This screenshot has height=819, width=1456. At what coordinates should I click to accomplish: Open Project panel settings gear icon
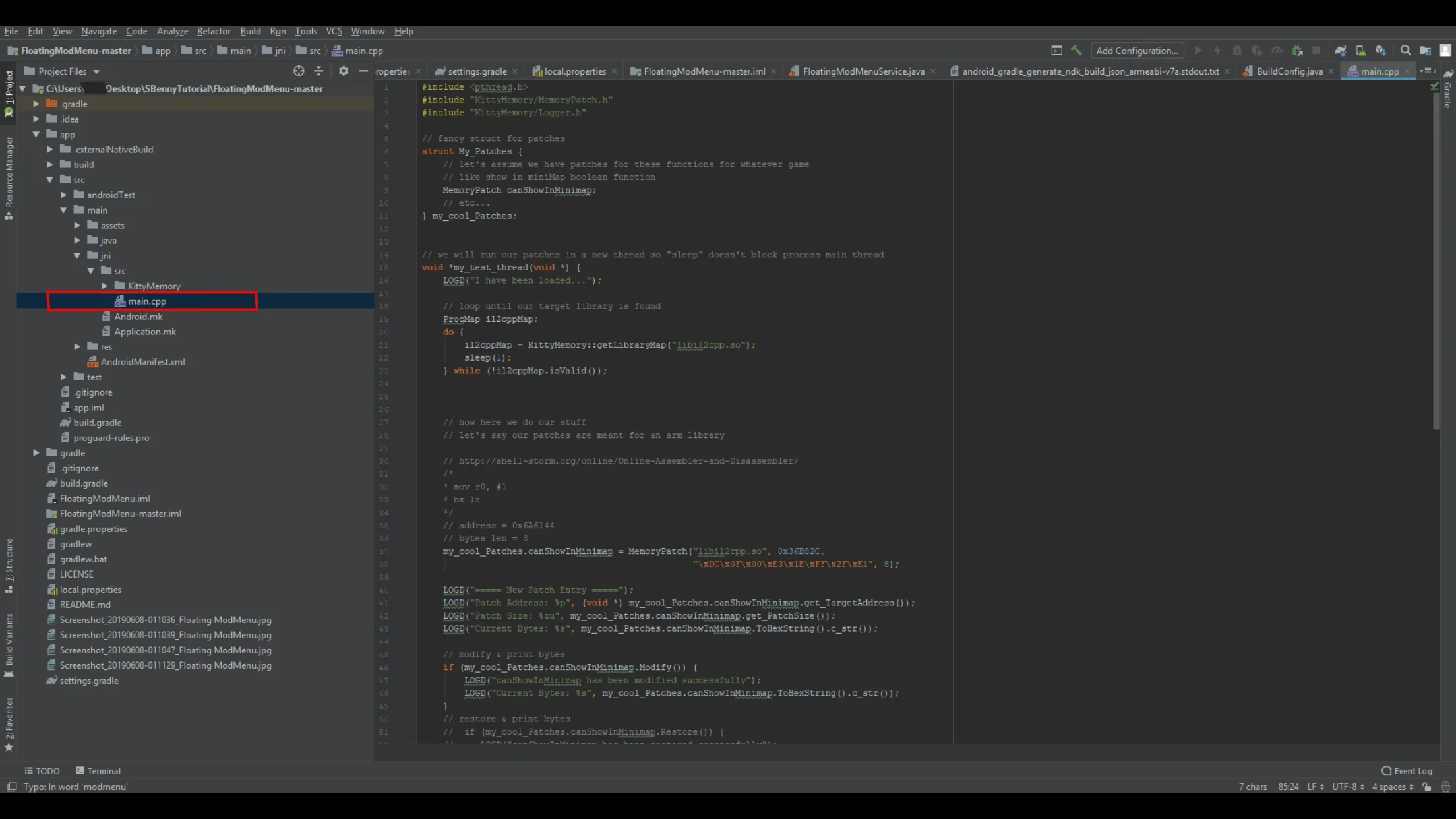click(x=343, y=71)
